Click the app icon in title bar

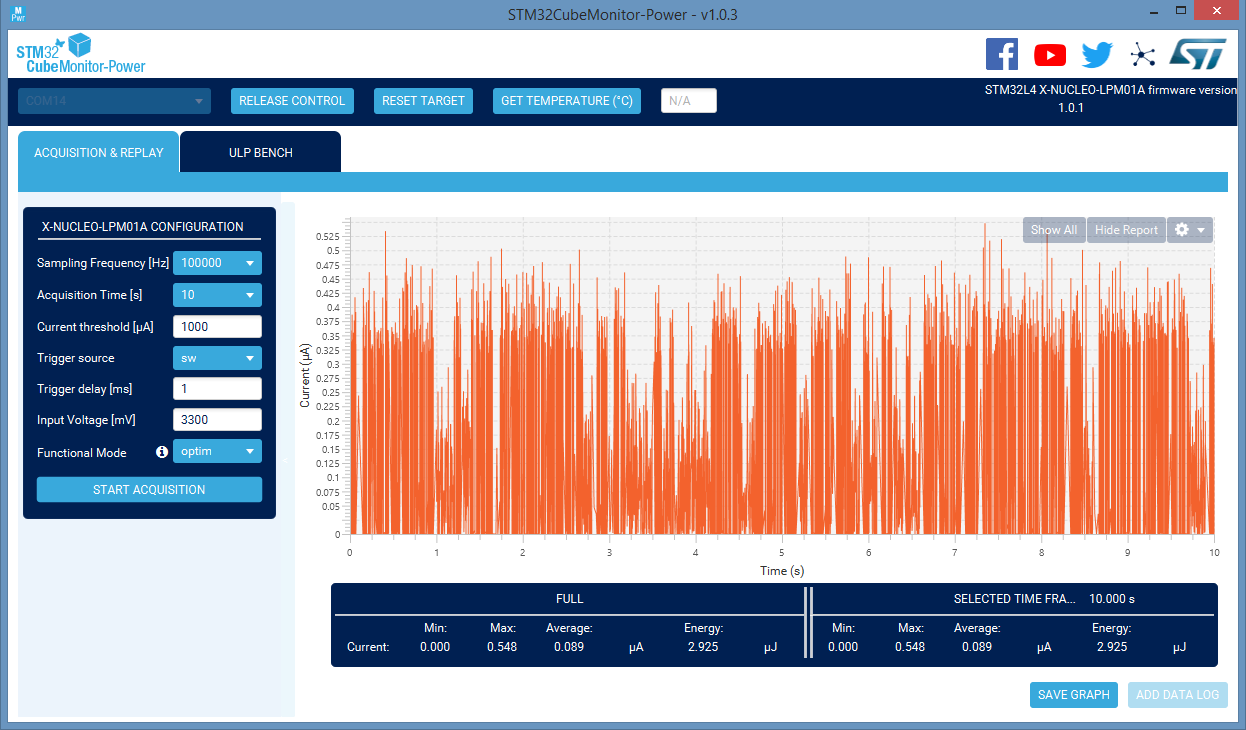(19, 13)
